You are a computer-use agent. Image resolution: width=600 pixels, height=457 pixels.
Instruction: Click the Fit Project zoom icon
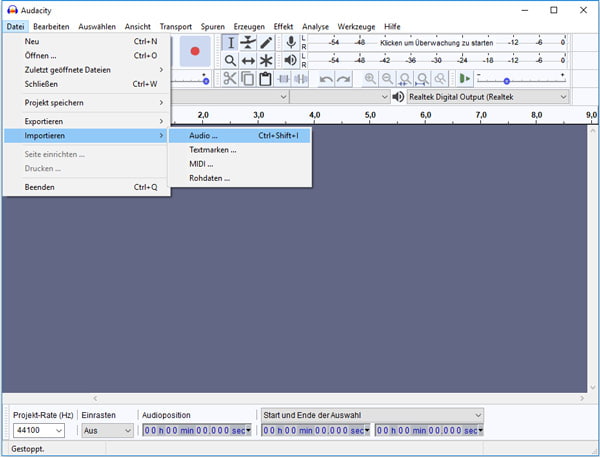tap(422, 78)
